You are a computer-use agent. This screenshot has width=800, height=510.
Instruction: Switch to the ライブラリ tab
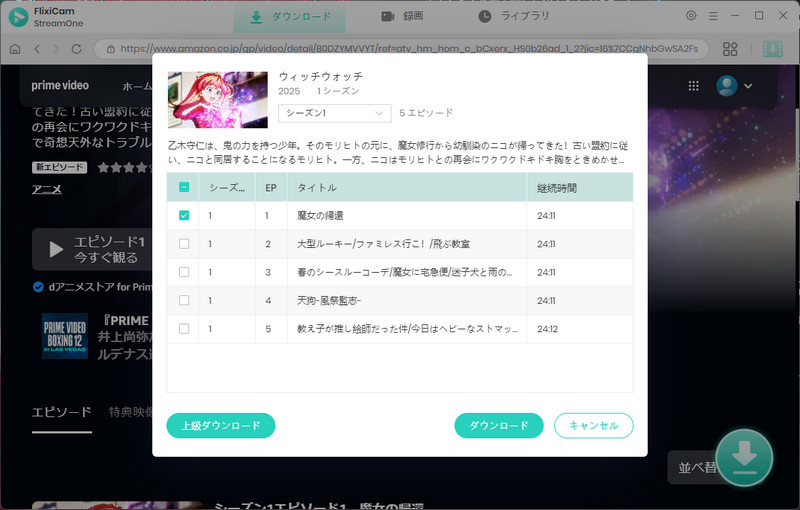click(514, 17)
